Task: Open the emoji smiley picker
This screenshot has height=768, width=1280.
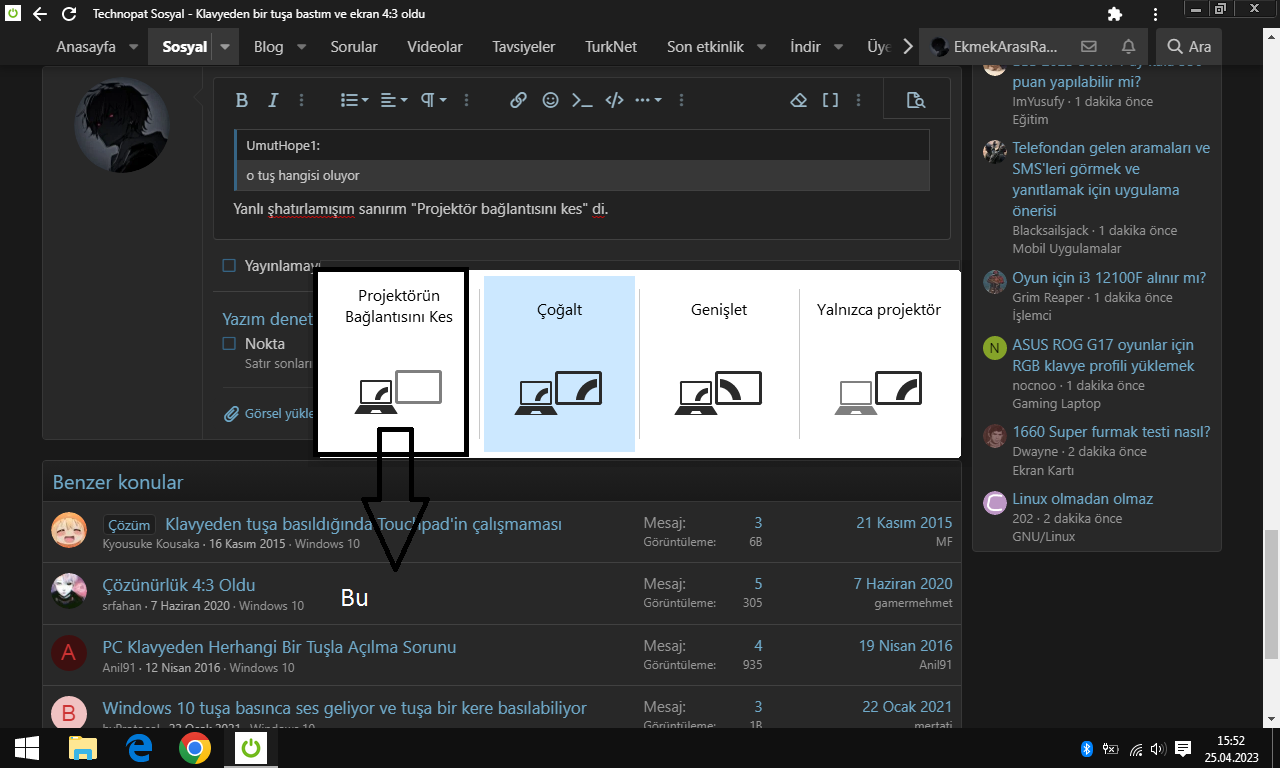Action: (550, 100)
